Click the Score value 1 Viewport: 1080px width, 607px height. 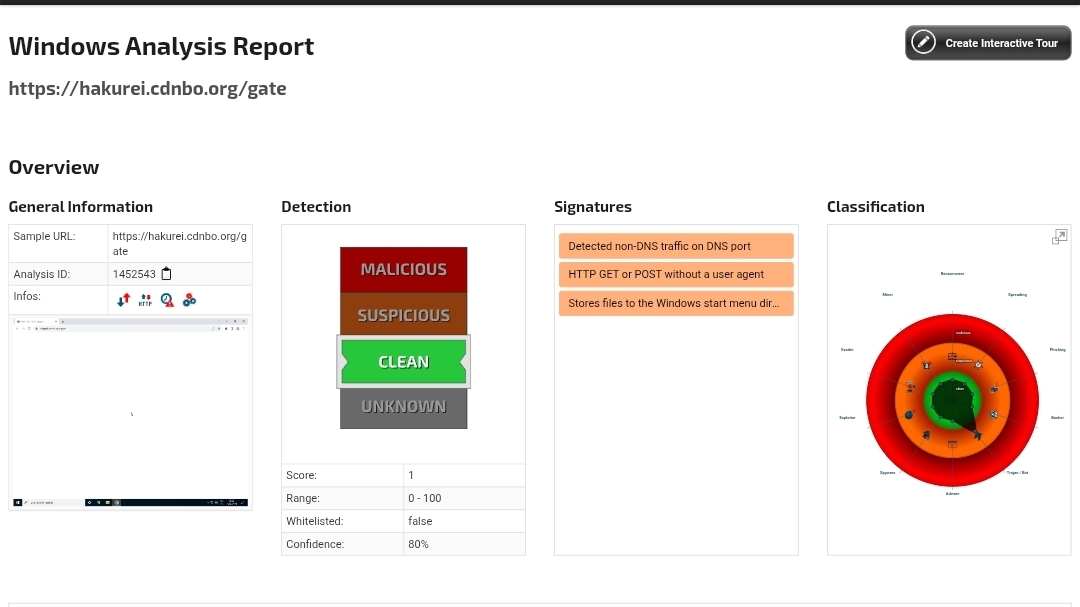tap(411, 475)
